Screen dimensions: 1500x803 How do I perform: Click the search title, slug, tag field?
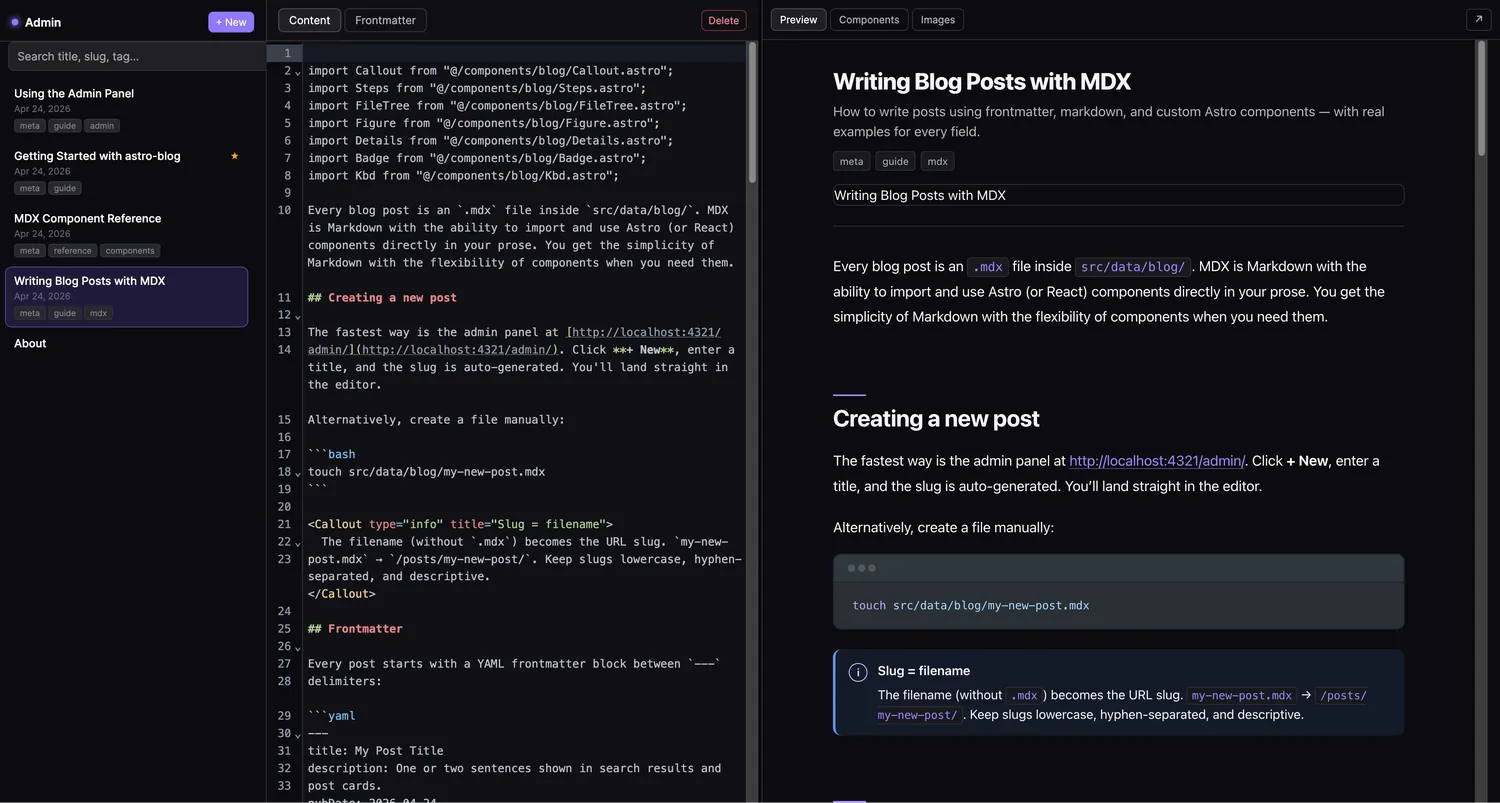coord(135,56)
